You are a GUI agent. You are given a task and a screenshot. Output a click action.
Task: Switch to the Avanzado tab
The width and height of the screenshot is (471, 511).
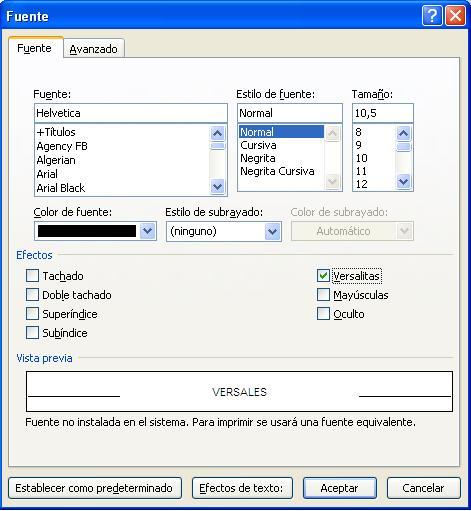point(93,49)
